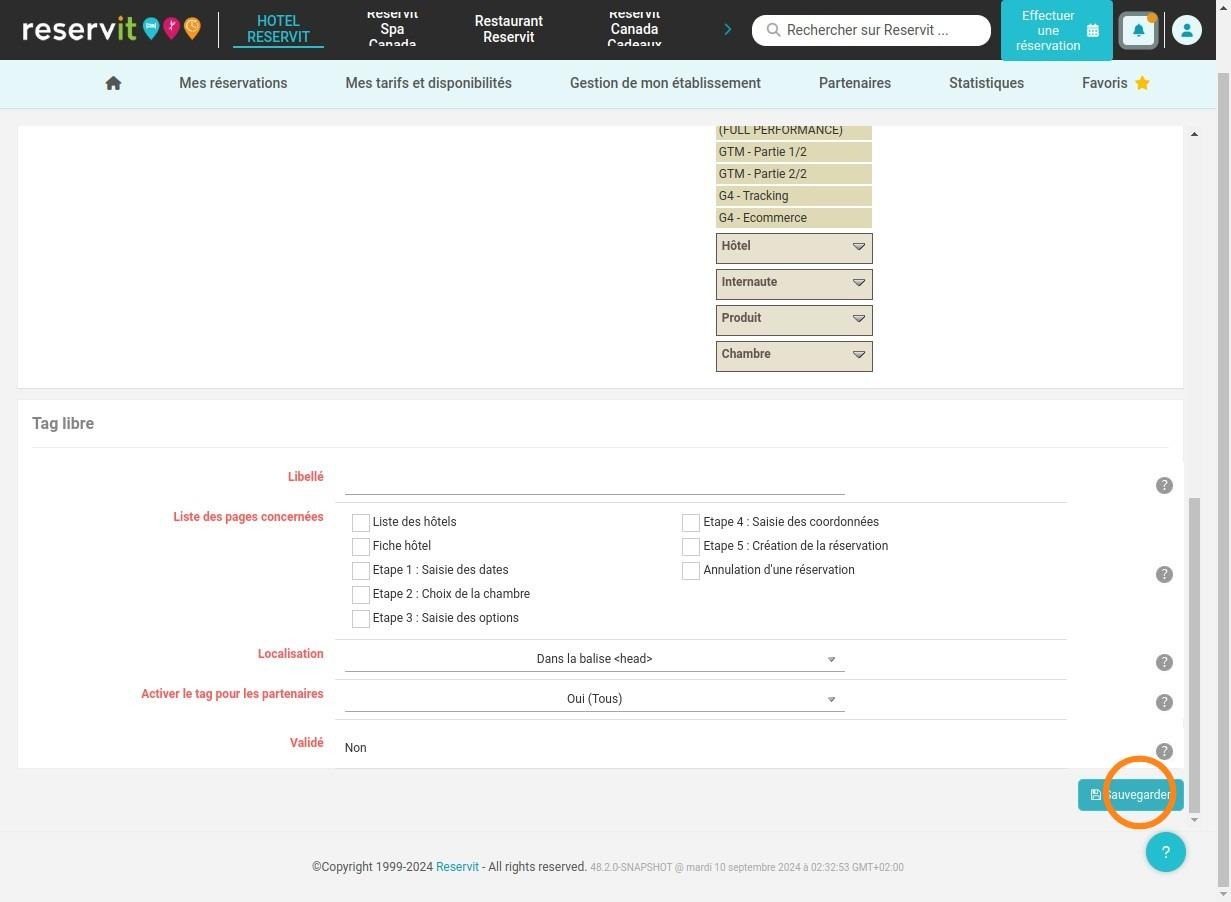Select the GTM - Partie 1/2 item
Viewport: 1231px width, 902px height.
point(794,152)
